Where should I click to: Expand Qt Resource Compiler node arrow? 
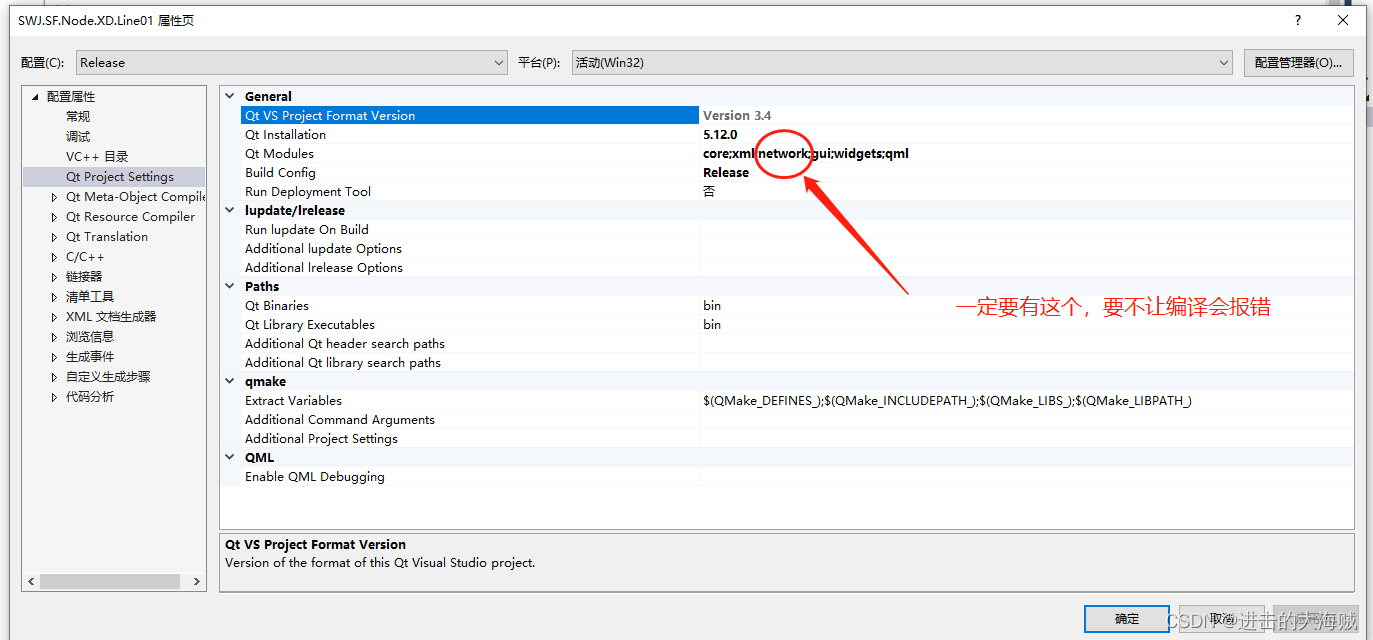[55, 217]
